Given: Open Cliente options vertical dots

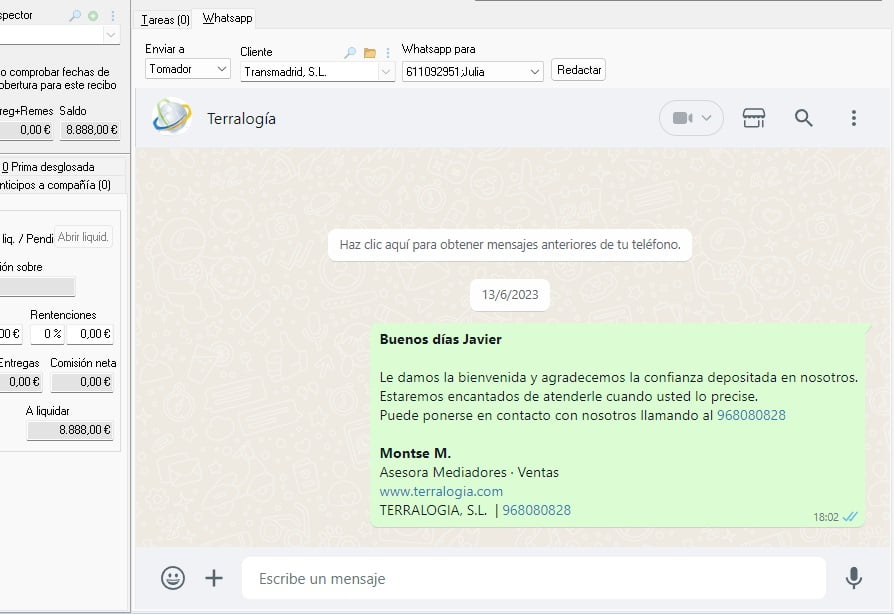Looking at the screenshot, I should (x=388, y=53).
